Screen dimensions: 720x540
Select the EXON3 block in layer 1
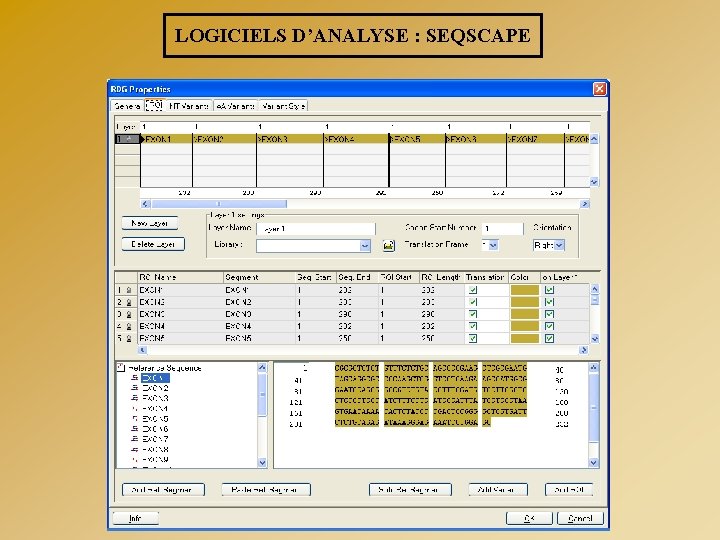[x=290, y=139]
